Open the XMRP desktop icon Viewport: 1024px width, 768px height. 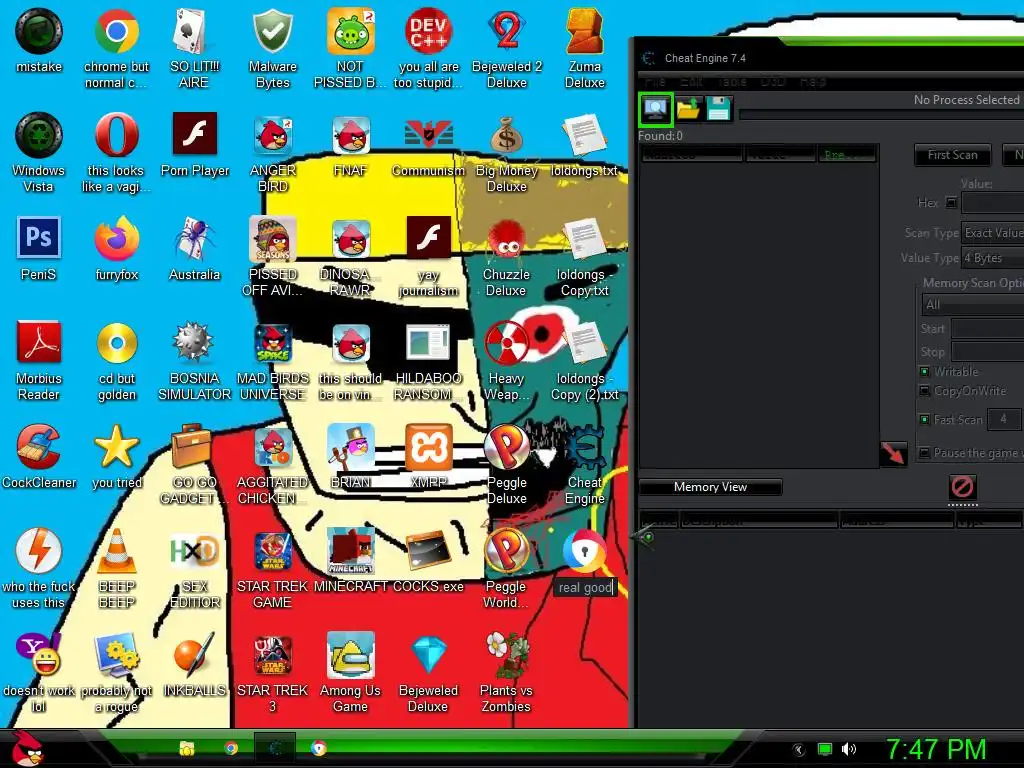(428, 447)
